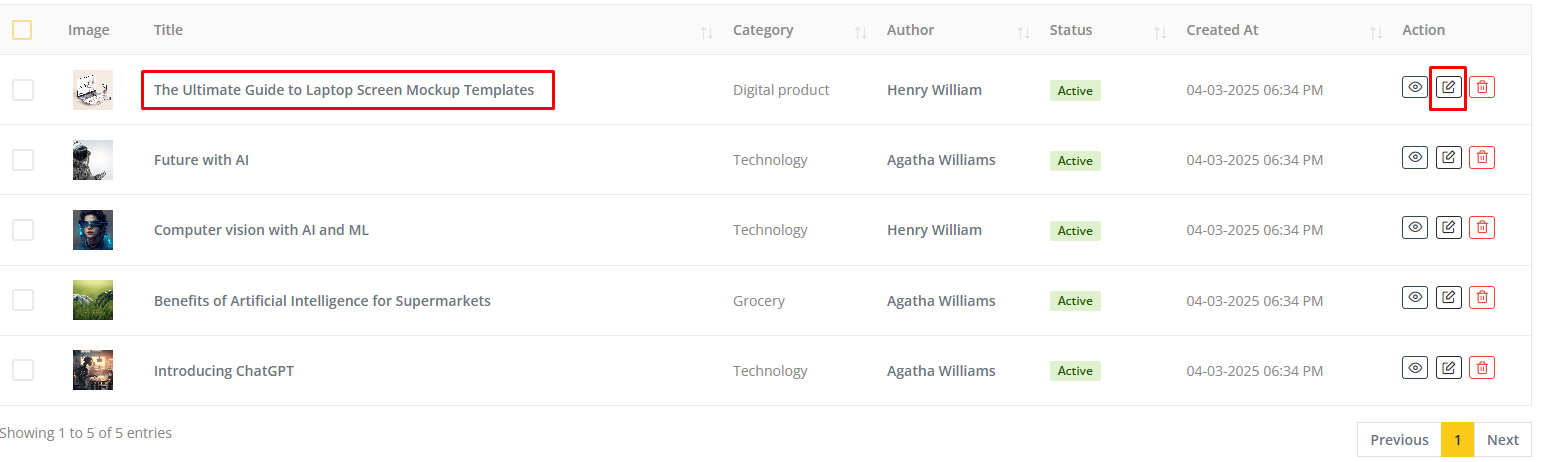Delete the Benefits of Artificial Intelligence post
1555x462 pixels.
tap(1482, 297)
